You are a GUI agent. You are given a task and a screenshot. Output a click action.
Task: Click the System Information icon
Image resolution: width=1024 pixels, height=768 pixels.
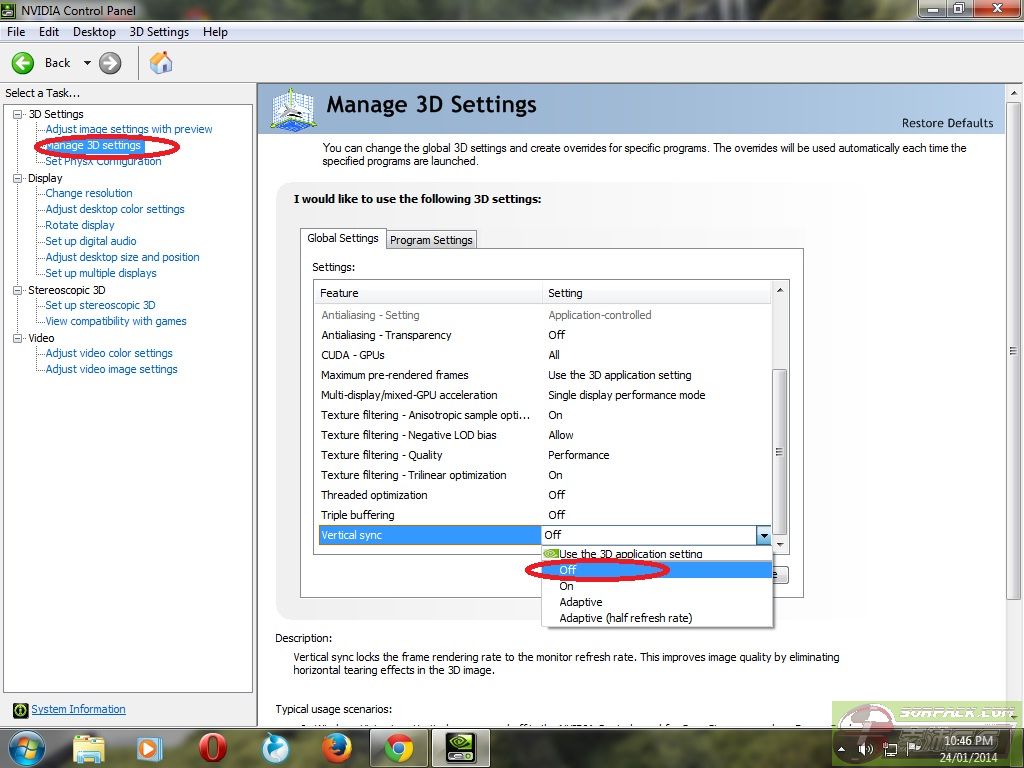[20, 710]
